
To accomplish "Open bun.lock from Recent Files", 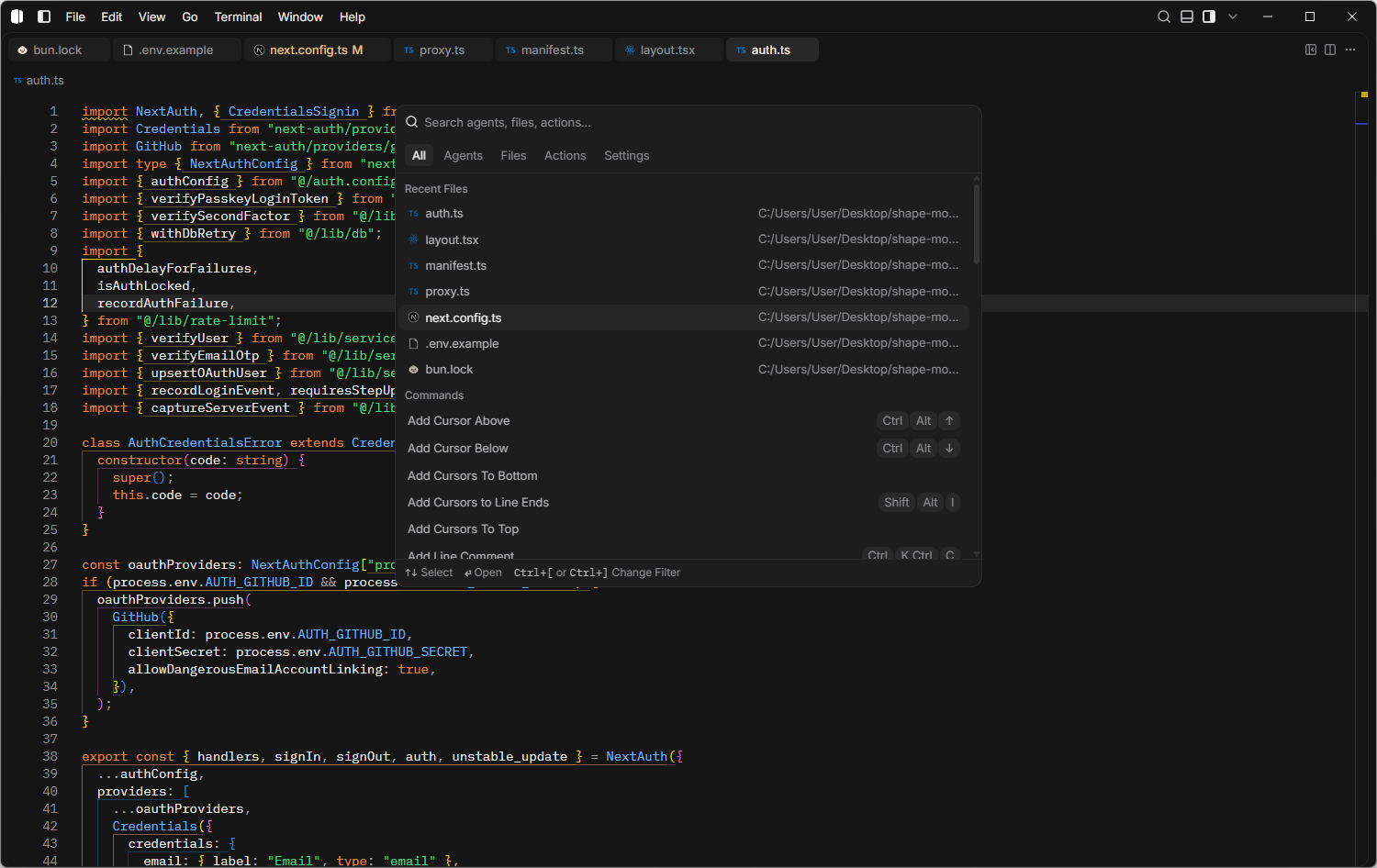I will coord(684,369).
